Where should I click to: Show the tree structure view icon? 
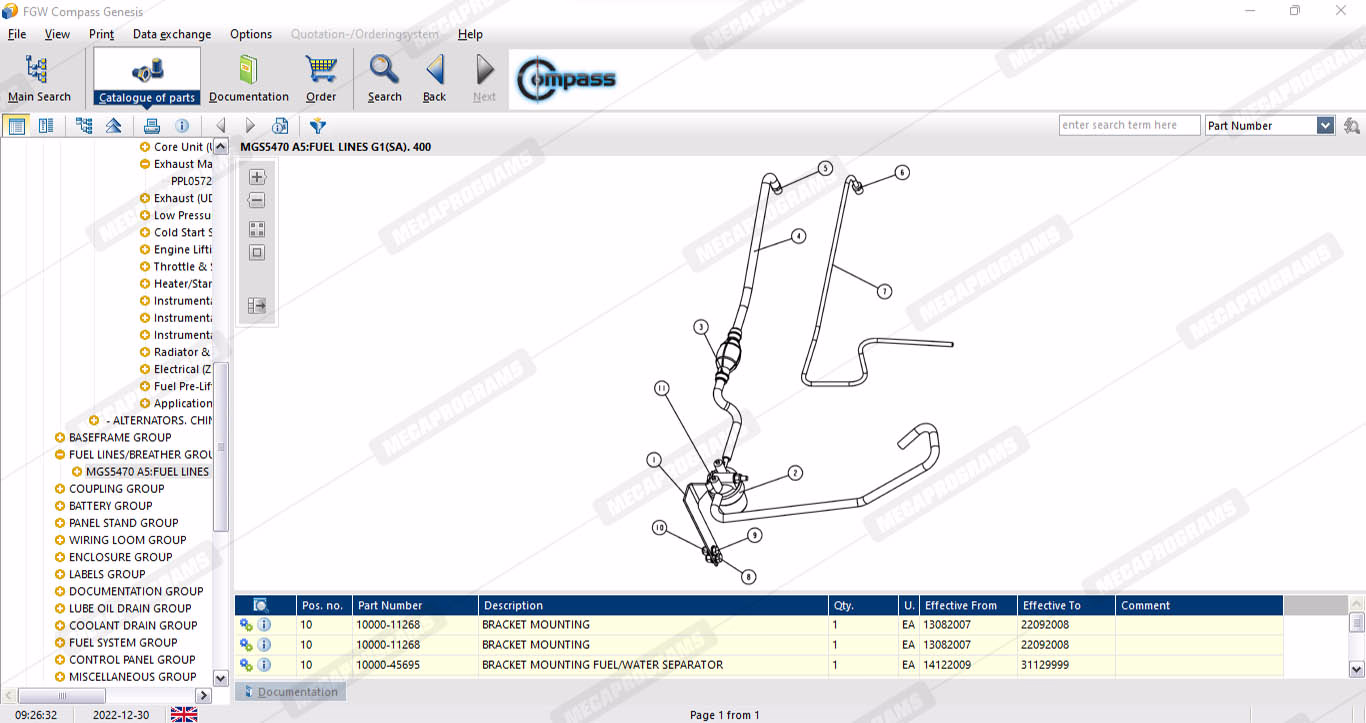click(x=84, y=126)
